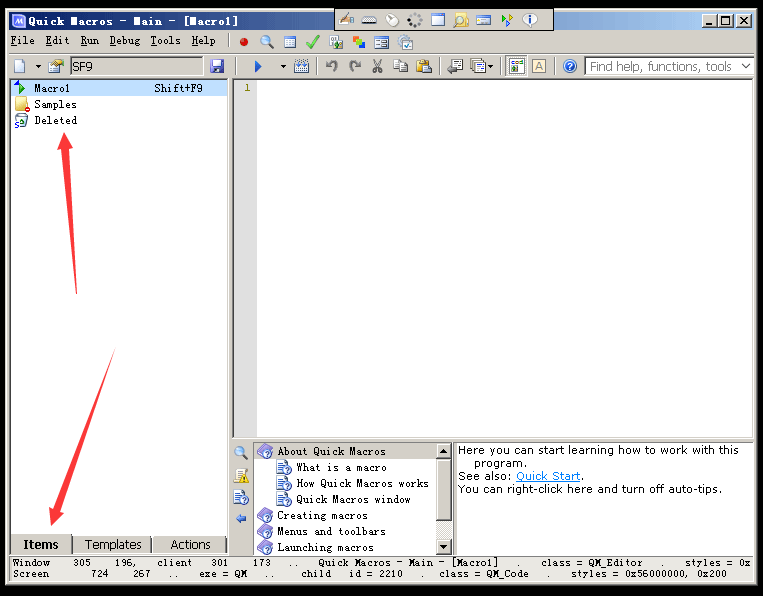The image size is (763, 596).
Task: Click the magnifier icon beside help tree
Action: [241, 452]
